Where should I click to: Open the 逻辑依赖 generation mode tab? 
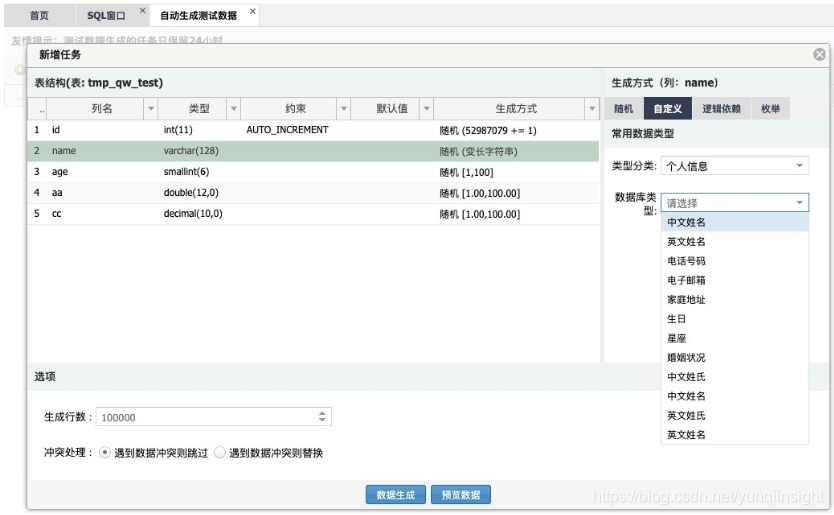pos(721,109)
